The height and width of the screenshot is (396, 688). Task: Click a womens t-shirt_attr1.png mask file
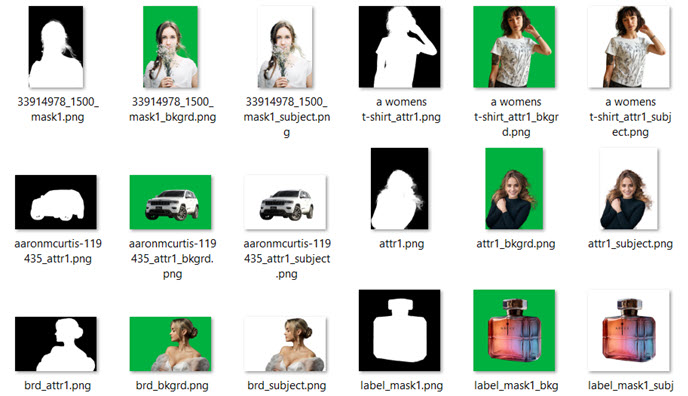point(399,47)
